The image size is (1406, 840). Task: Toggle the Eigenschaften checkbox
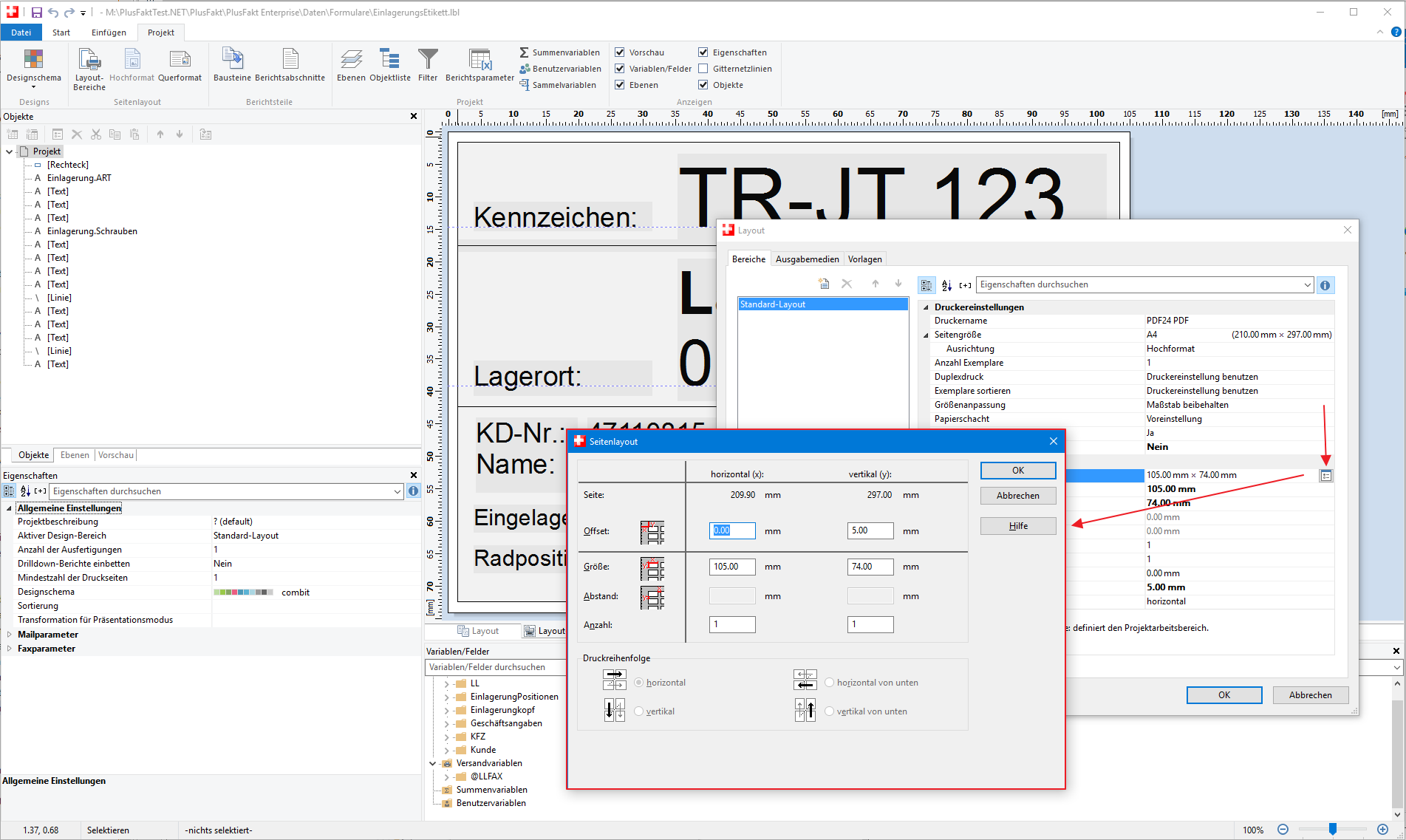[703, 52]
